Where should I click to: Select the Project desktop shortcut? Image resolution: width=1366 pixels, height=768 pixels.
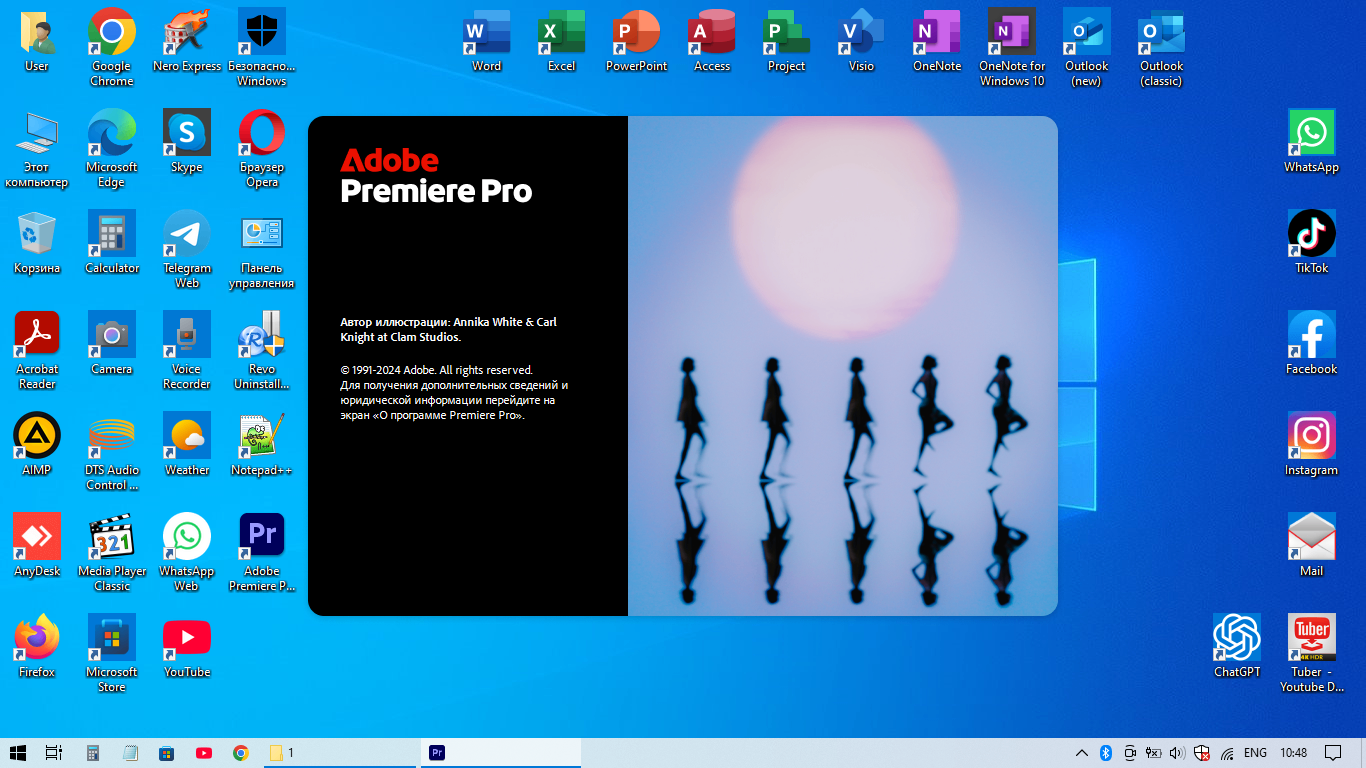pyautogui.click(x=787, y=40)
